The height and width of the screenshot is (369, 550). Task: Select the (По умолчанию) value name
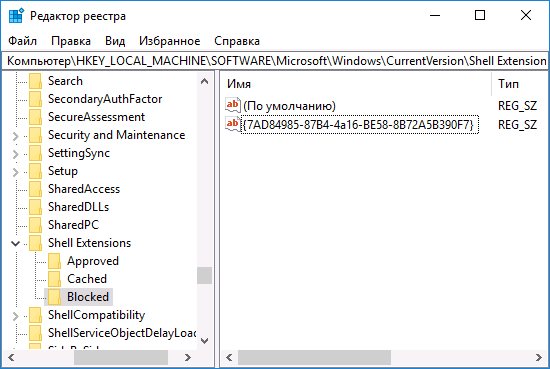click(x=289, y=106)
